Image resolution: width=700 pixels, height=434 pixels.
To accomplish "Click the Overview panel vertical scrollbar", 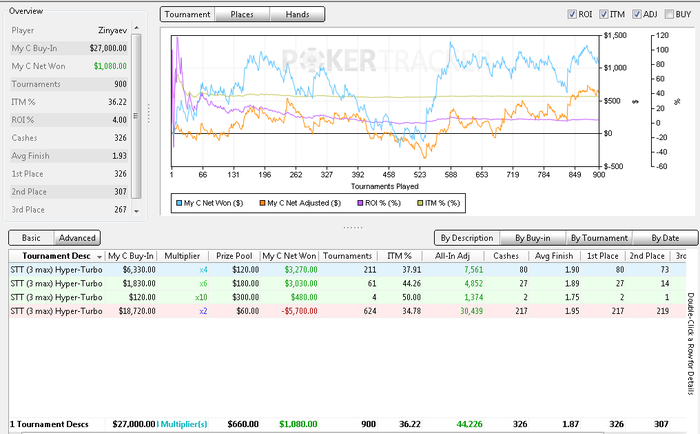I will pyautogui.click(x=137, y=115).
